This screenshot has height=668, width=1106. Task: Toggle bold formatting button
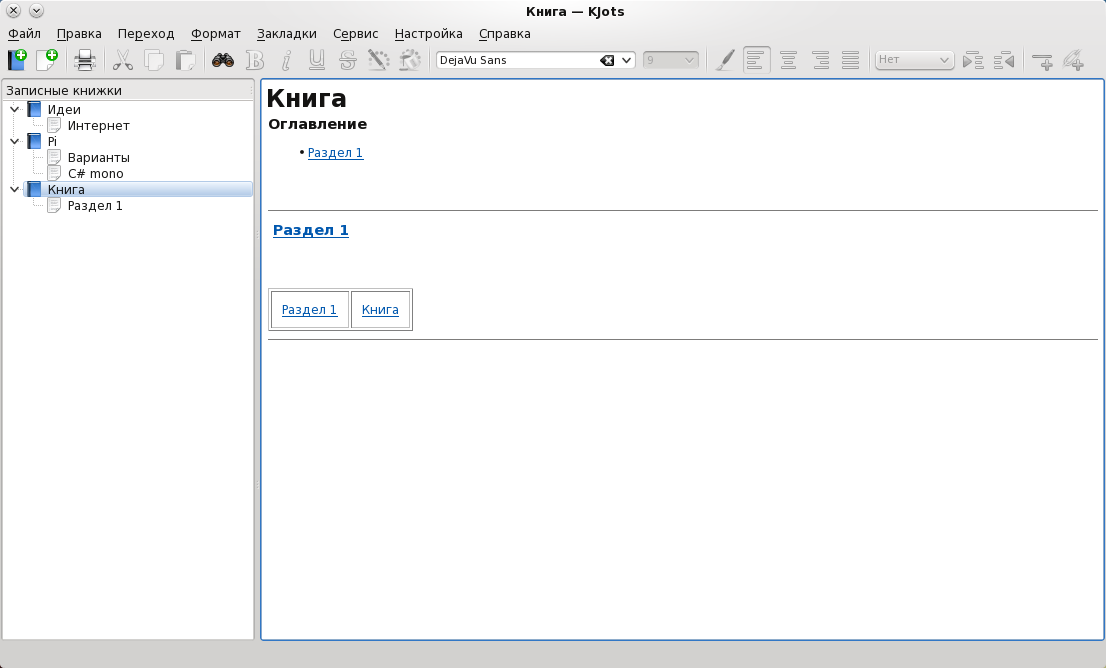coord(254,60)
